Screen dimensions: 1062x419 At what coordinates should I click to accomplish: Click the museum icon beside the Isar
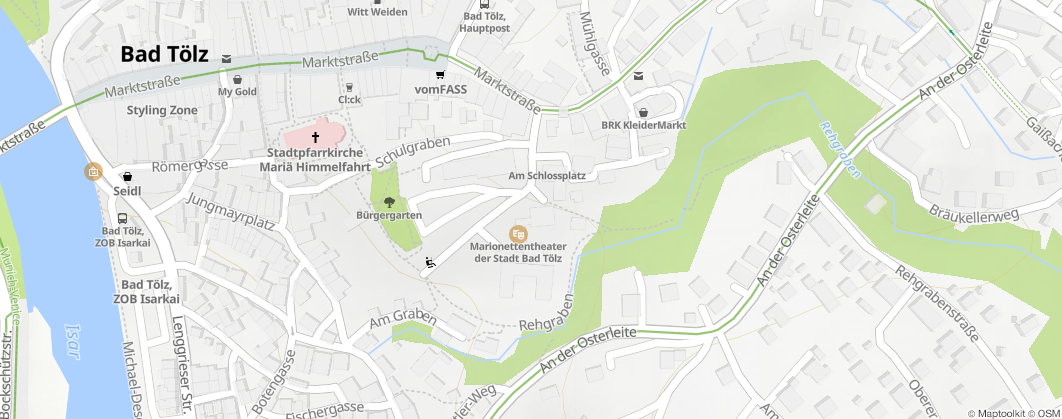click(93, 171)
